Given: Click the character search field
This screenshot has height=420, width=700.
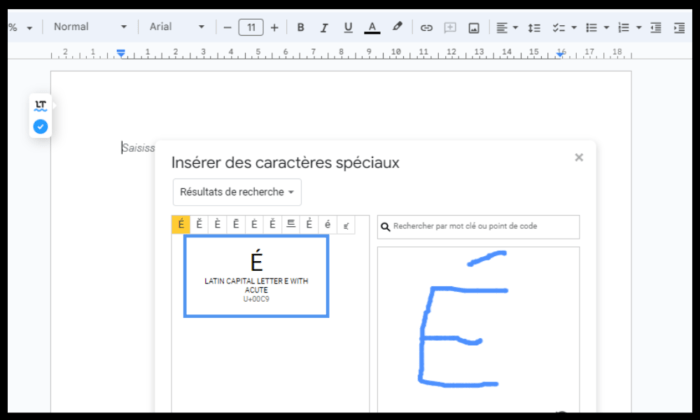Looking at the screenshot, I should (479, 226).
